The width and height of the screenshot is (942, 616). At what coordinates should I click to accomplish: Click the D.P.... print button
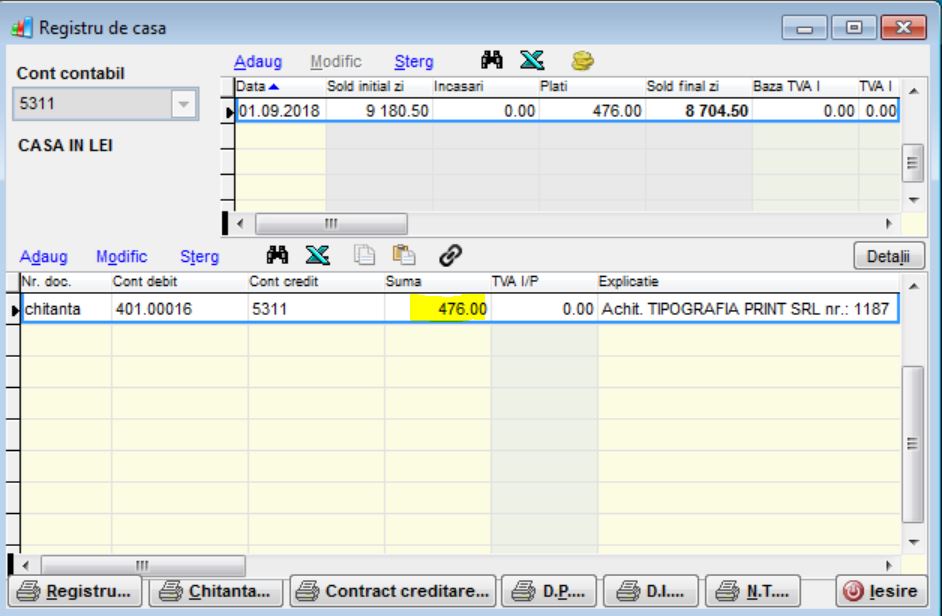point(549,591)
